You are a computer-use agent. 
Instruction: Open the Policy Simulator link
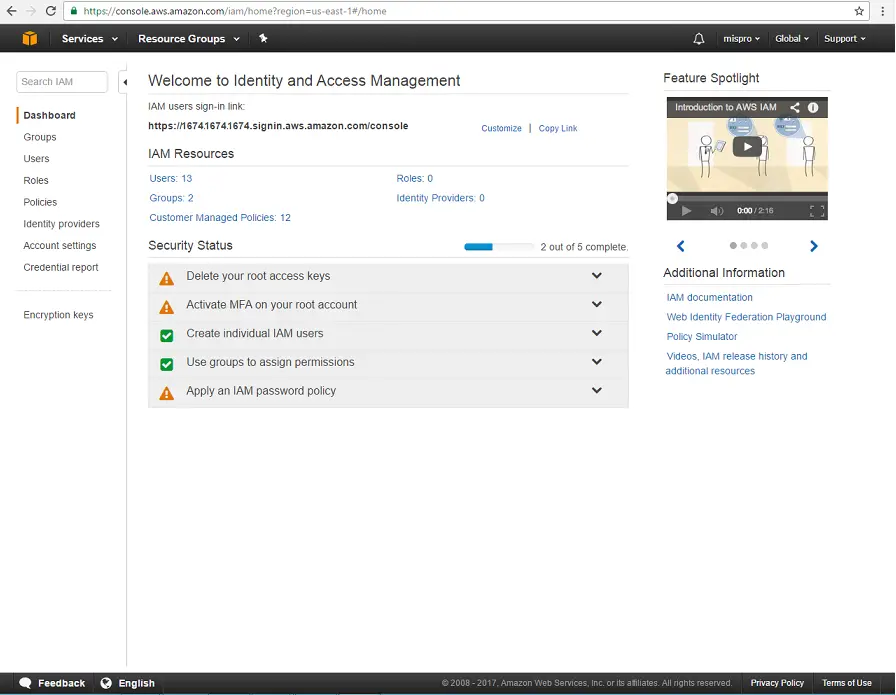(702, 338)
